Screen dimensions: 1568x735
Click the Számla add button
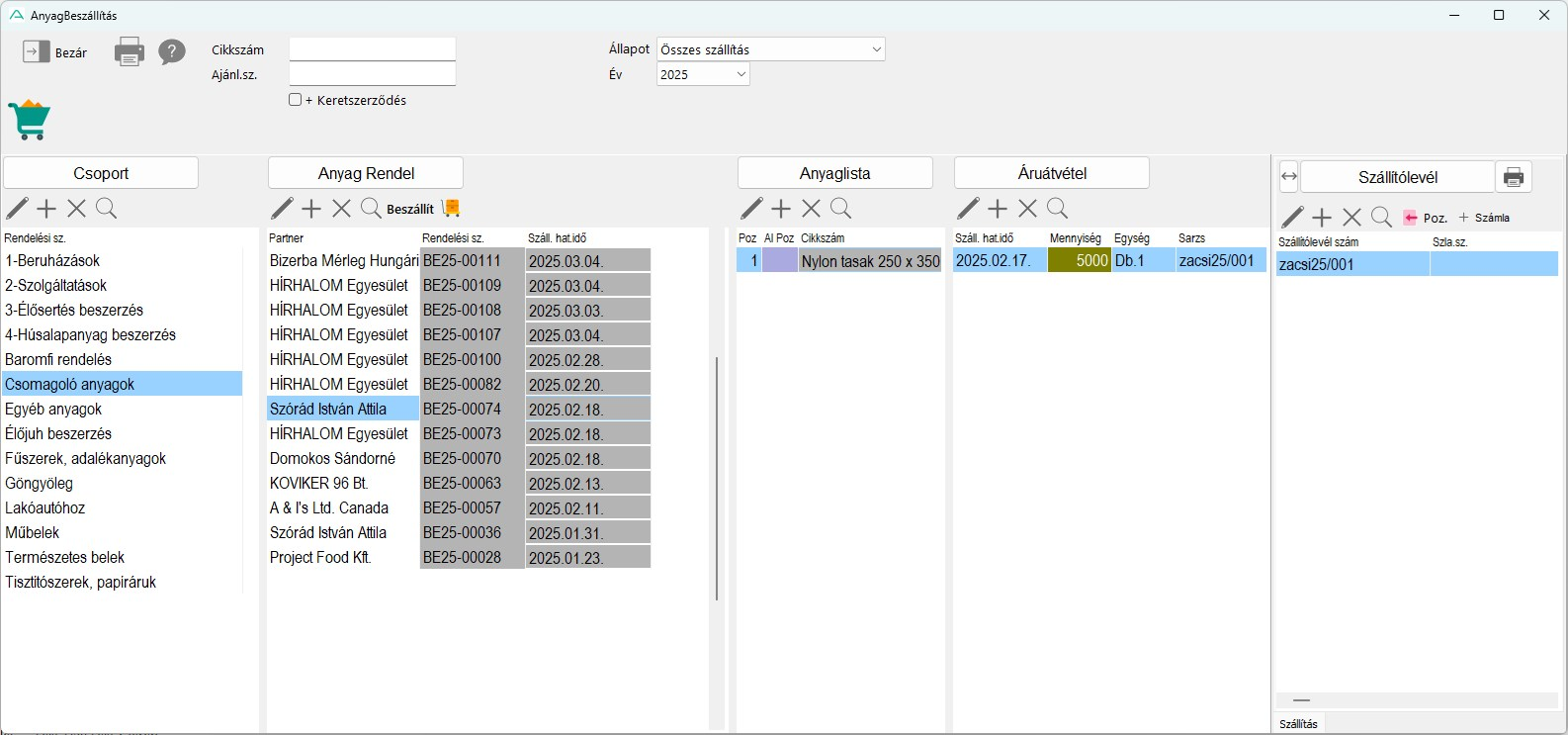click(1484, 218)
